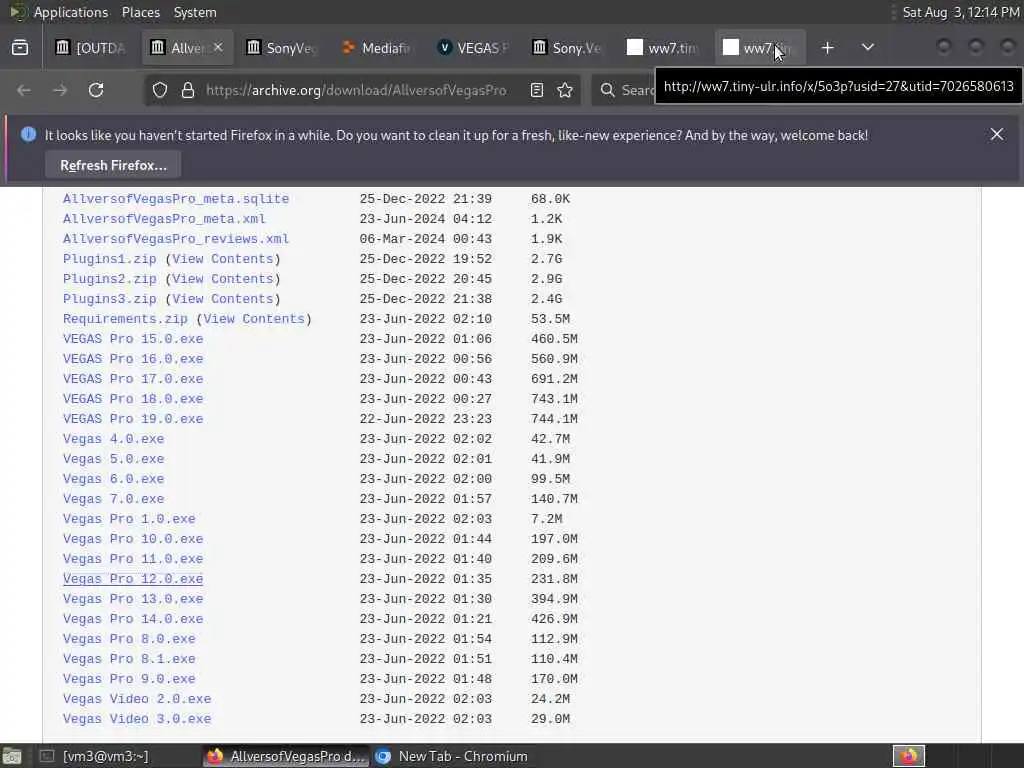Screen dimensions: 1024x768
Task: Download Vegas Pro 9.0.exe
Action: pos(129,679)
